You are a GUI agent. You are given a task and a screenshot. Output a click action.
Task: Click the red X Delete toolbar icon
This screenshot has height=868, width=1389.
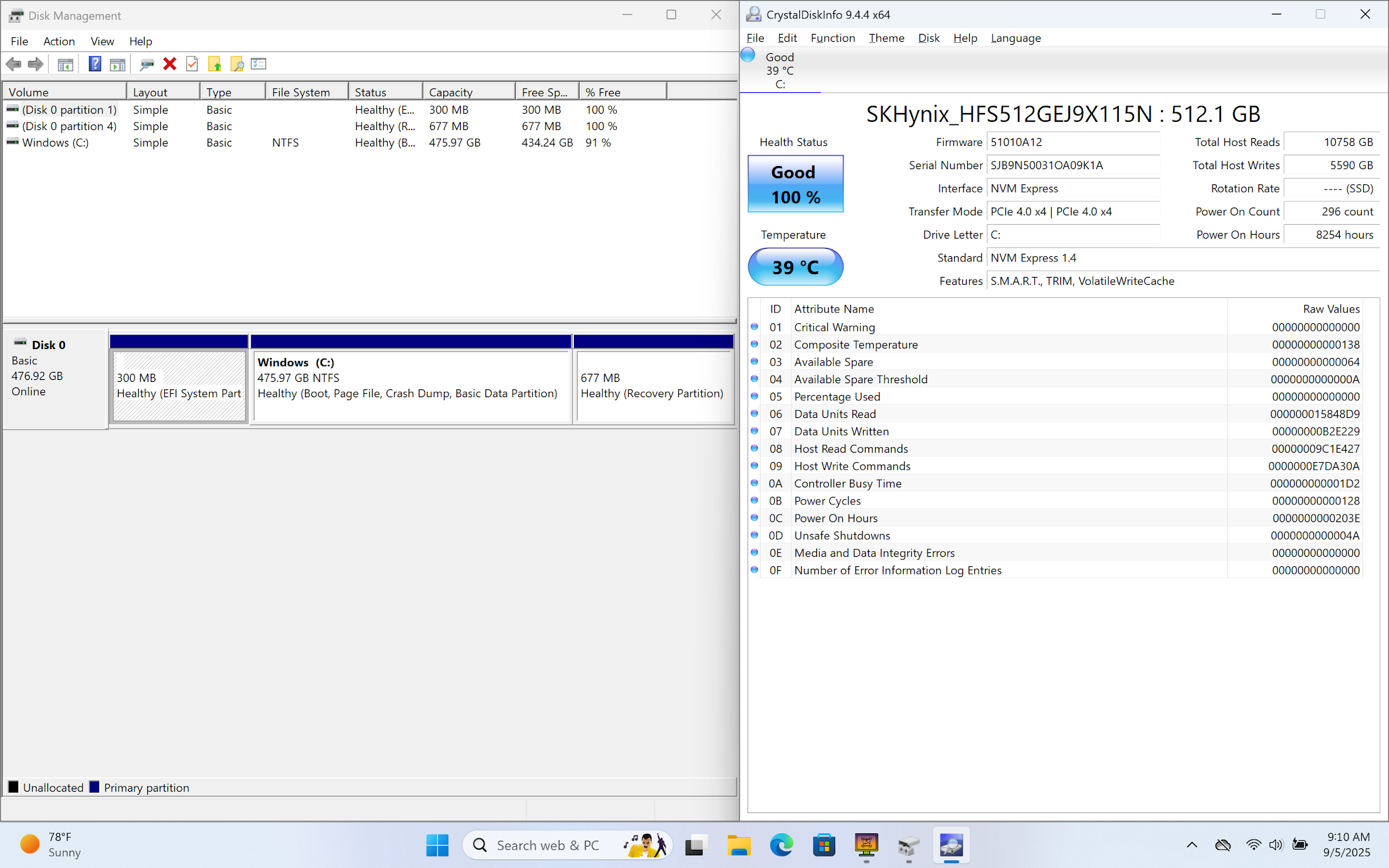[169, 64]
